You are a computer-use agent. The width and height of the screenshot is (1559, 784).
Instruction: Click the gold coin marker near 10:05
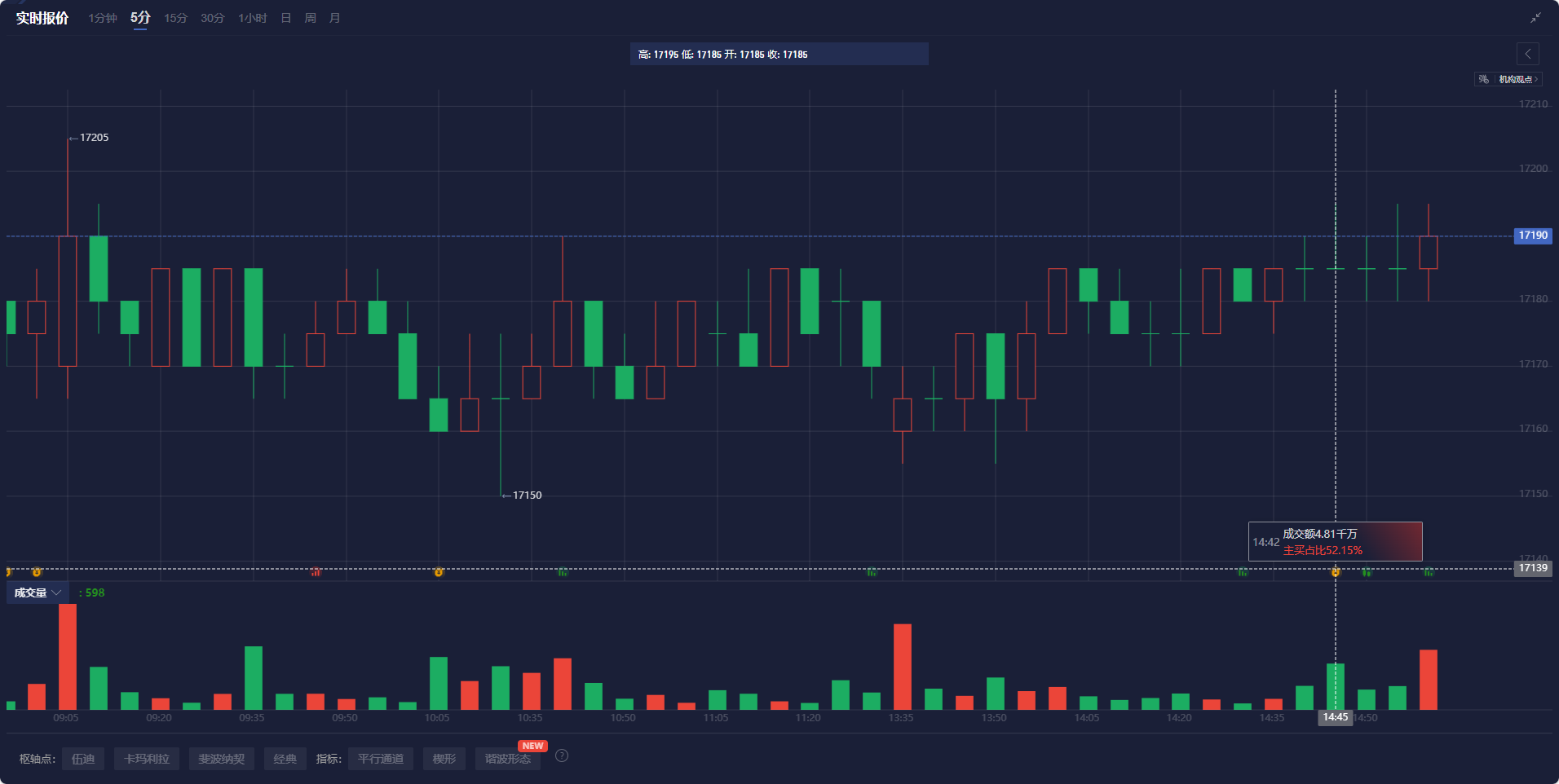point(439,572)
